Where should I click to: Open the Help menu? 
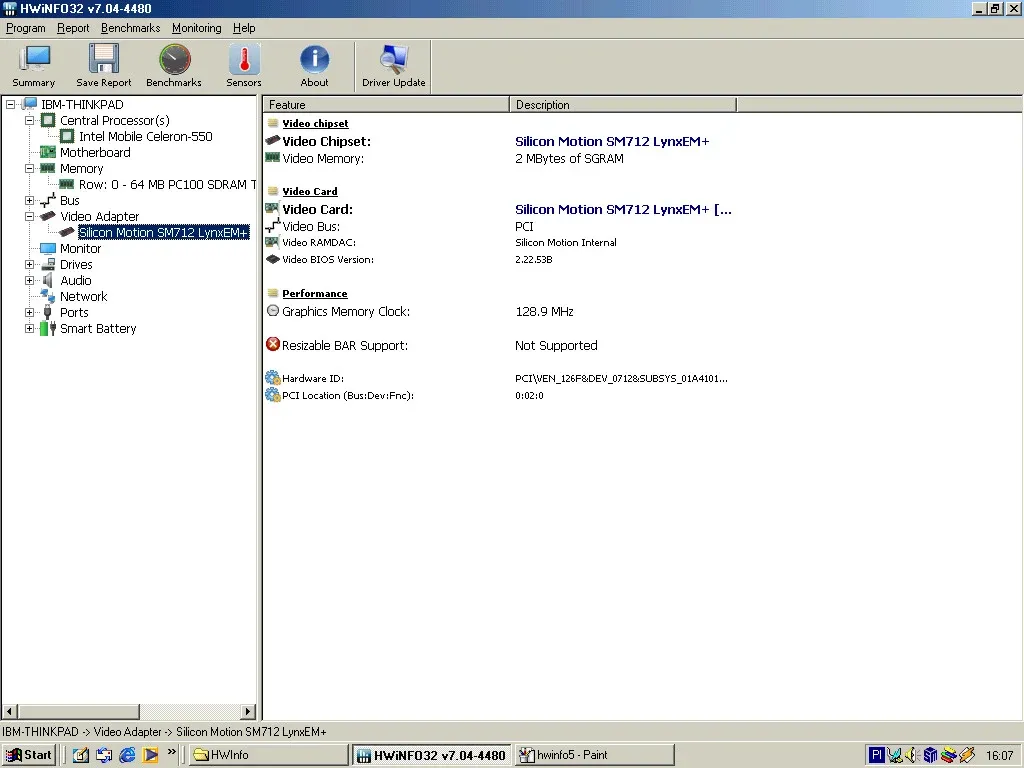[244, 28]
